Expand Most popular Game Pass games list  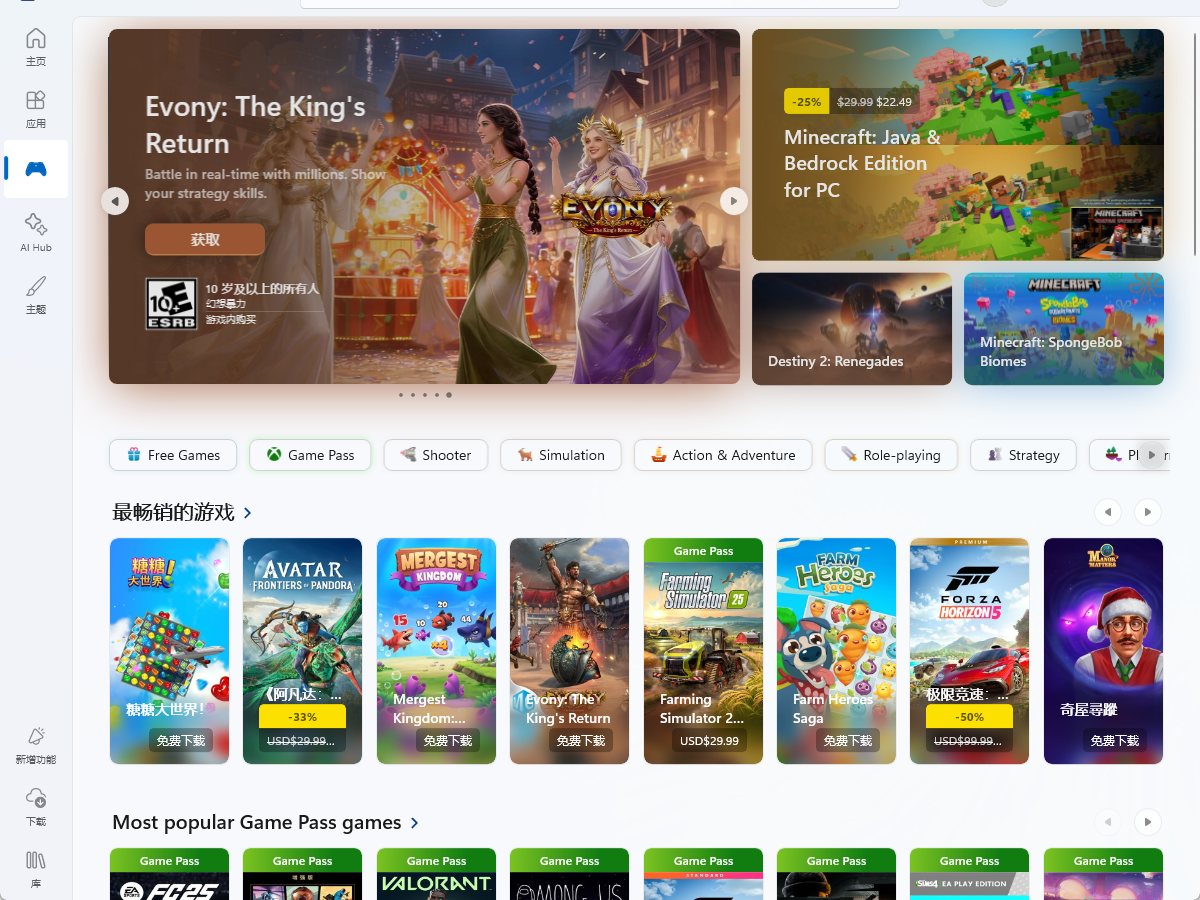point(415,823)
